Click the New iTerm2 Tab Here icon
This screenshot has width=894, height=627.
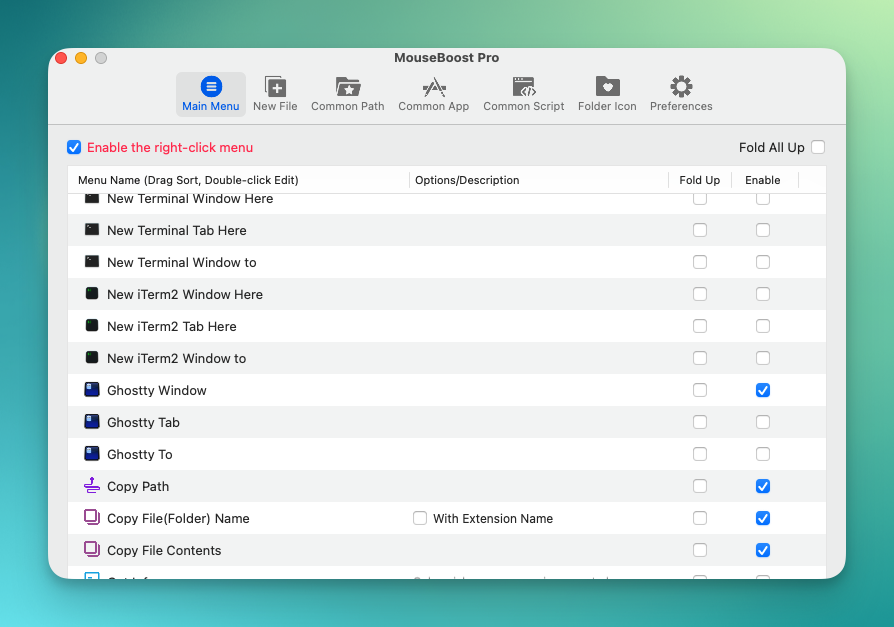pos(92,326)
